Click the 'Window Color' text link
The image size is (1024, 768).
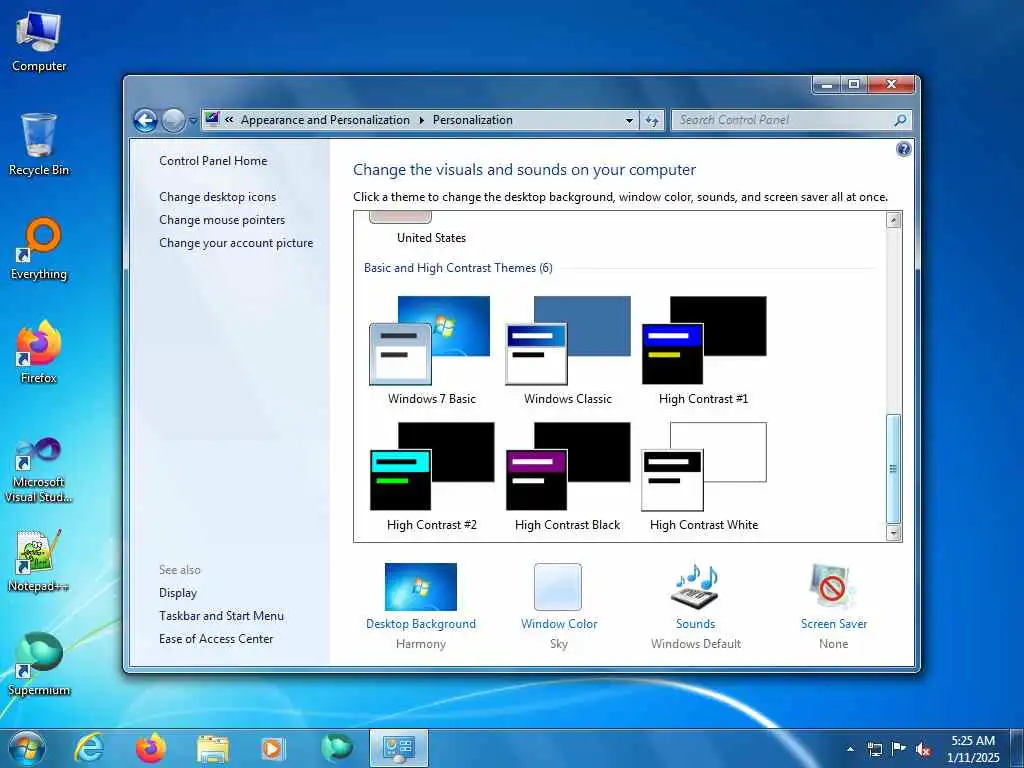point(559,624)
